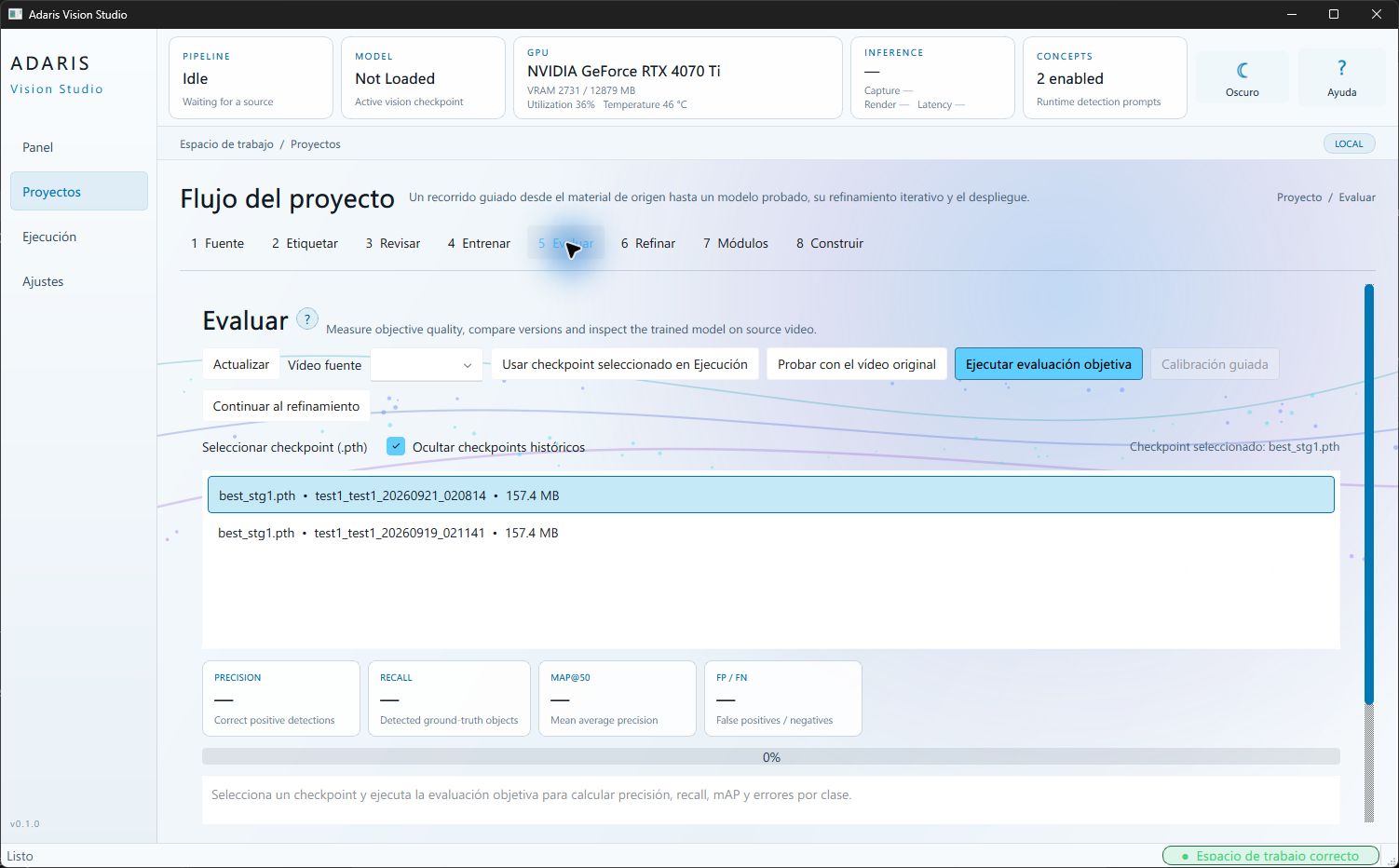Run Ejecutar evaluación objetiva

(1049, 364)
